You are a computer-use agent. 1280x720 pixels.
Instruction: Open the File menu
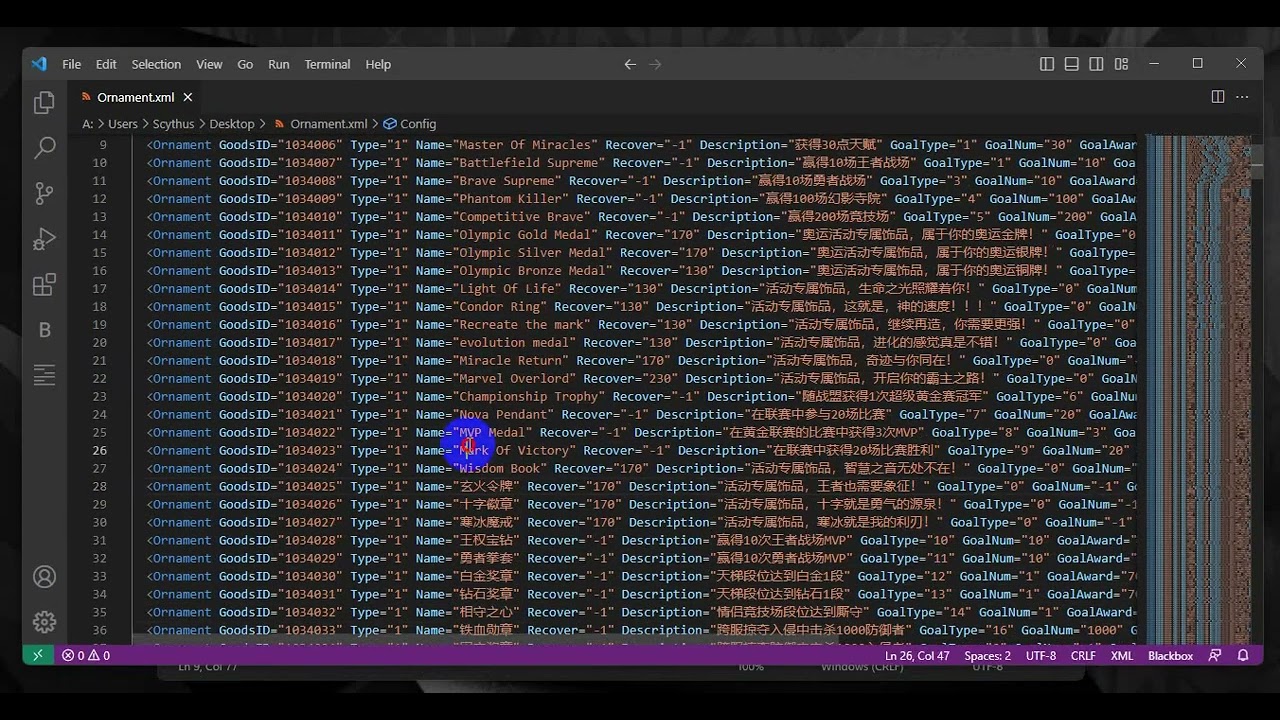[71, 64]
